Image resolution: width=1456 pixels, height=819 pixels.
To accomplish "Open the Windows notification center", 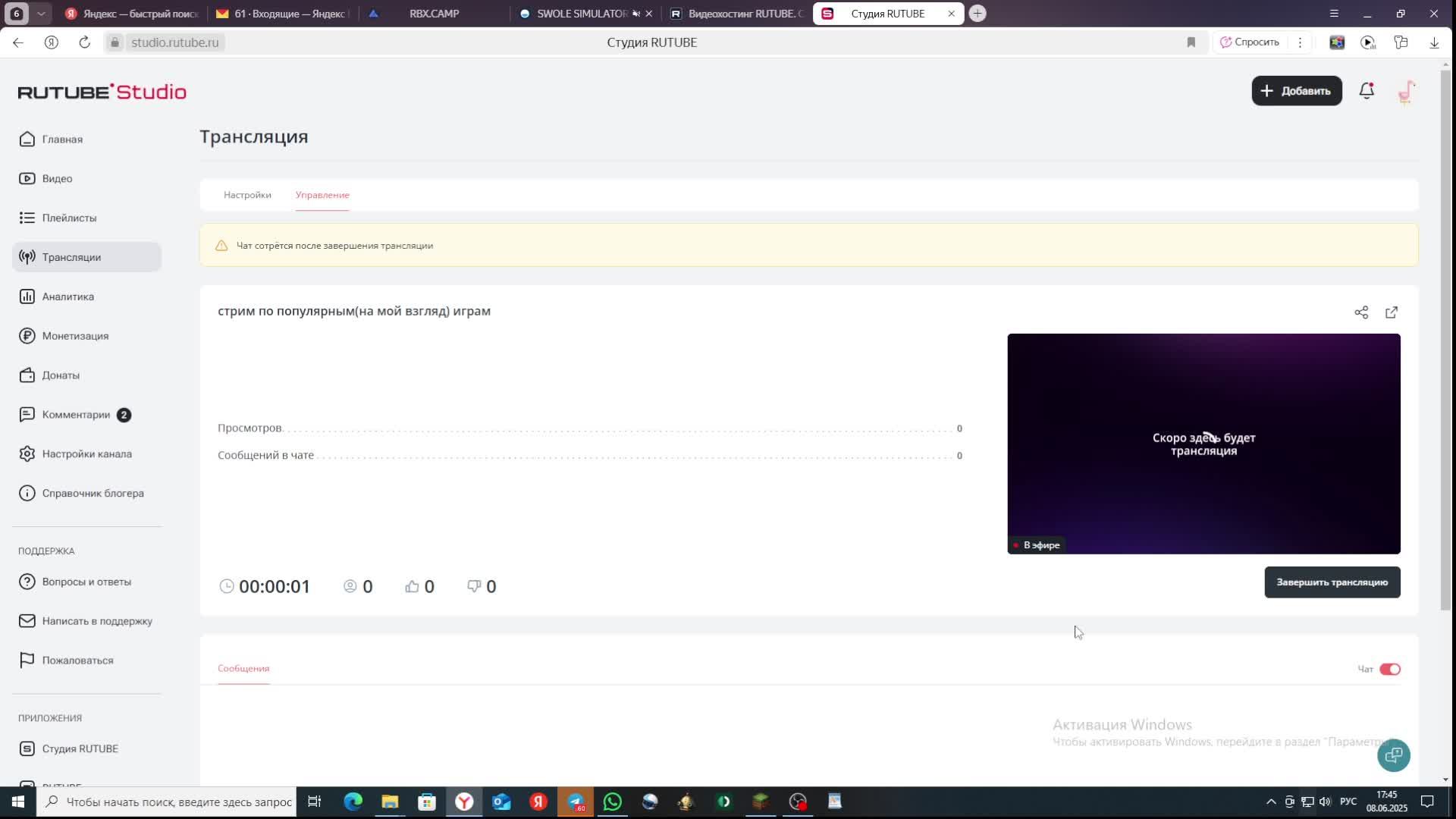I will (x=1427, y=802).
